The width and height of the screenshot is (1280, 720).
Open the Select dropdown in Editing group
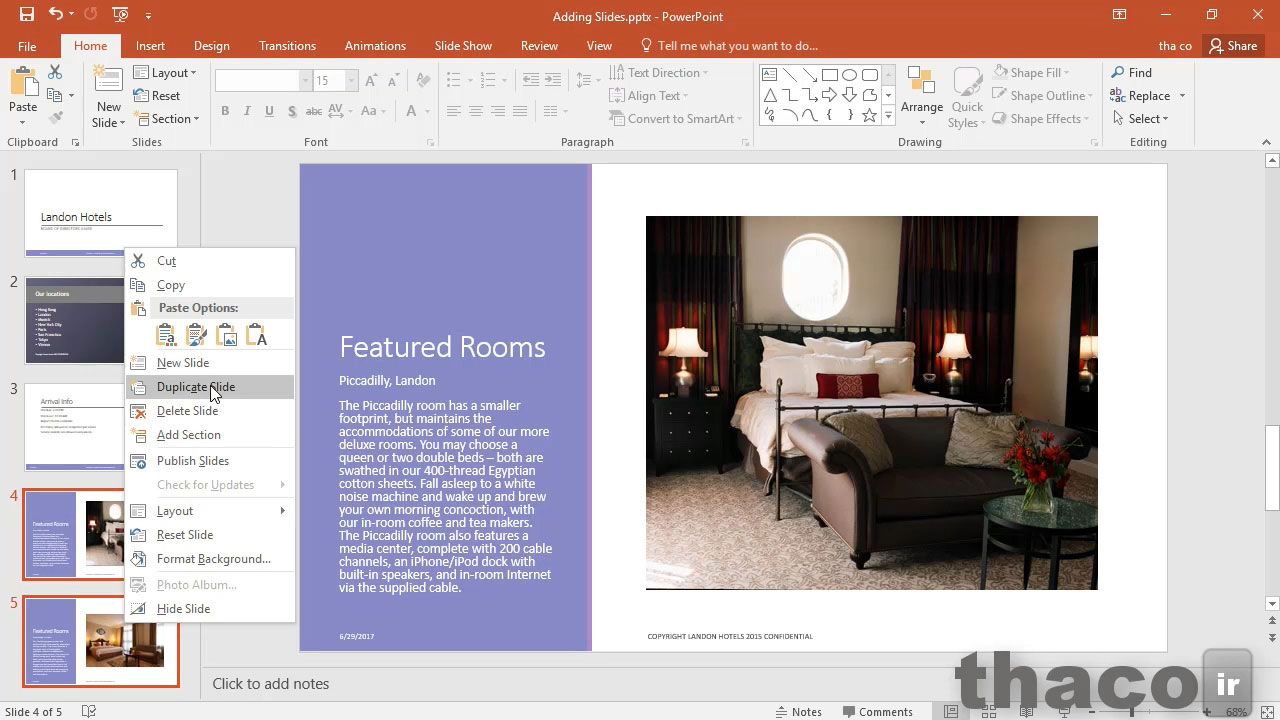click(1140, 118)
